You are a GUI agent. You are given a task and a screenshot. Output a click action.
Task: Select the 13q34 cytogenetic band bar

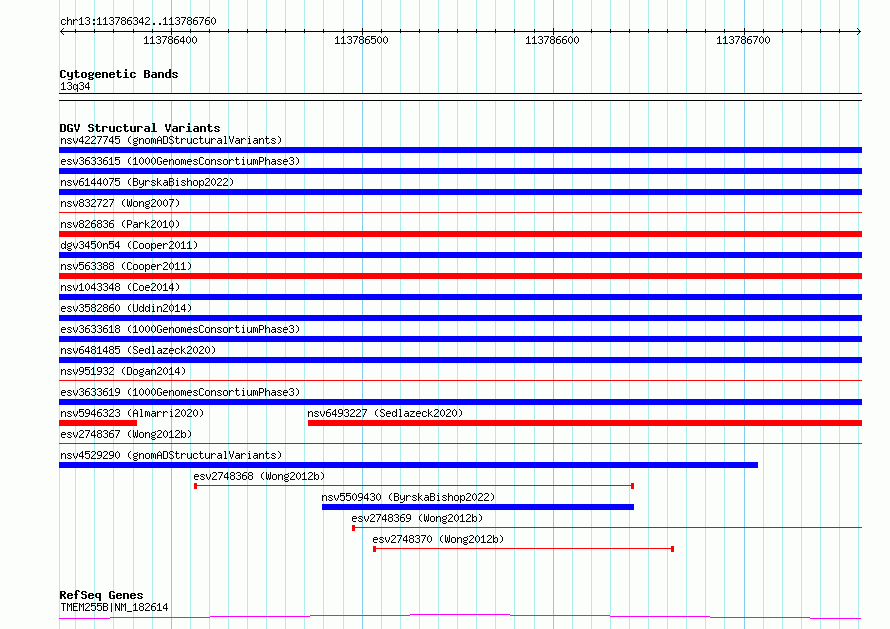[x=460, y=97]
